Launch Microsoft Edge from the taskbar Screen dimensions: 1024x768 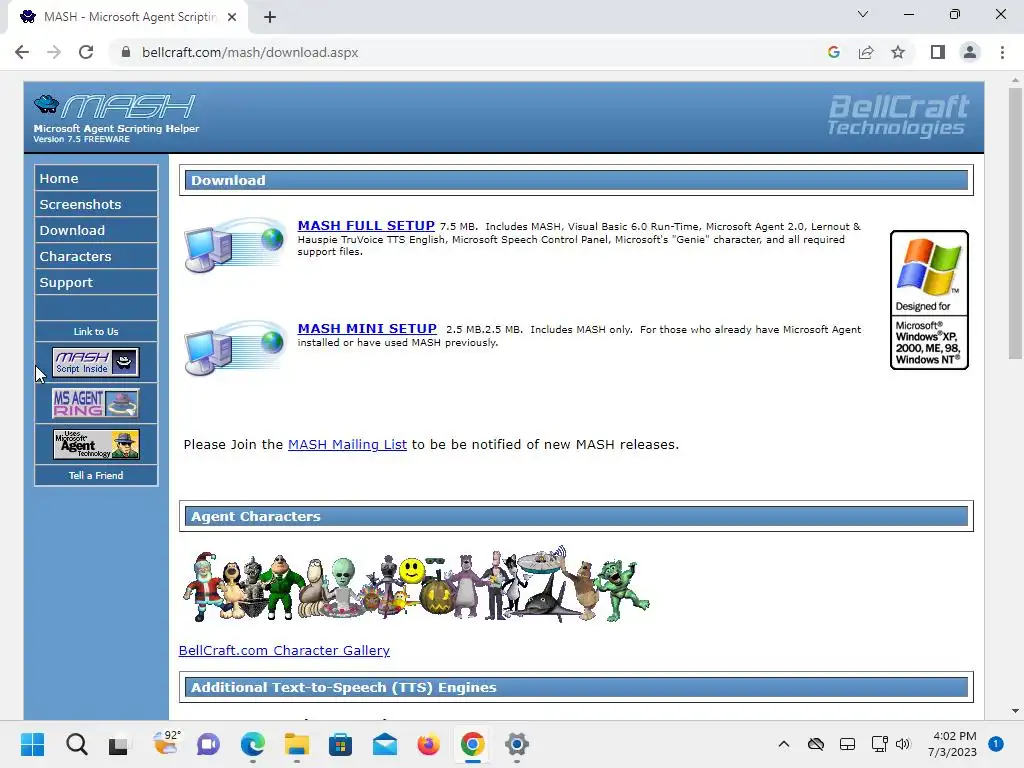point(253,744)
